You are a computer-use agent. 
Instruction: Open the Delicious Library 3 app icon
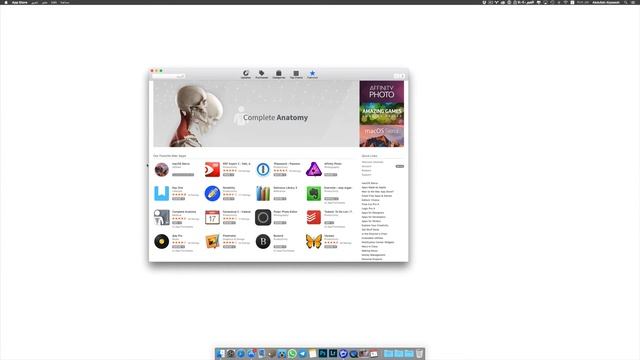tap(263, 193)
